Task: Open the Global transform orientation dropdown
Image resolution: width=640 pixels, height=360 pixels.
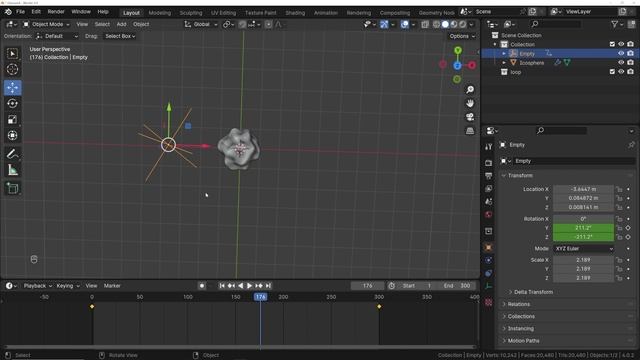Action: click(201, 24)
